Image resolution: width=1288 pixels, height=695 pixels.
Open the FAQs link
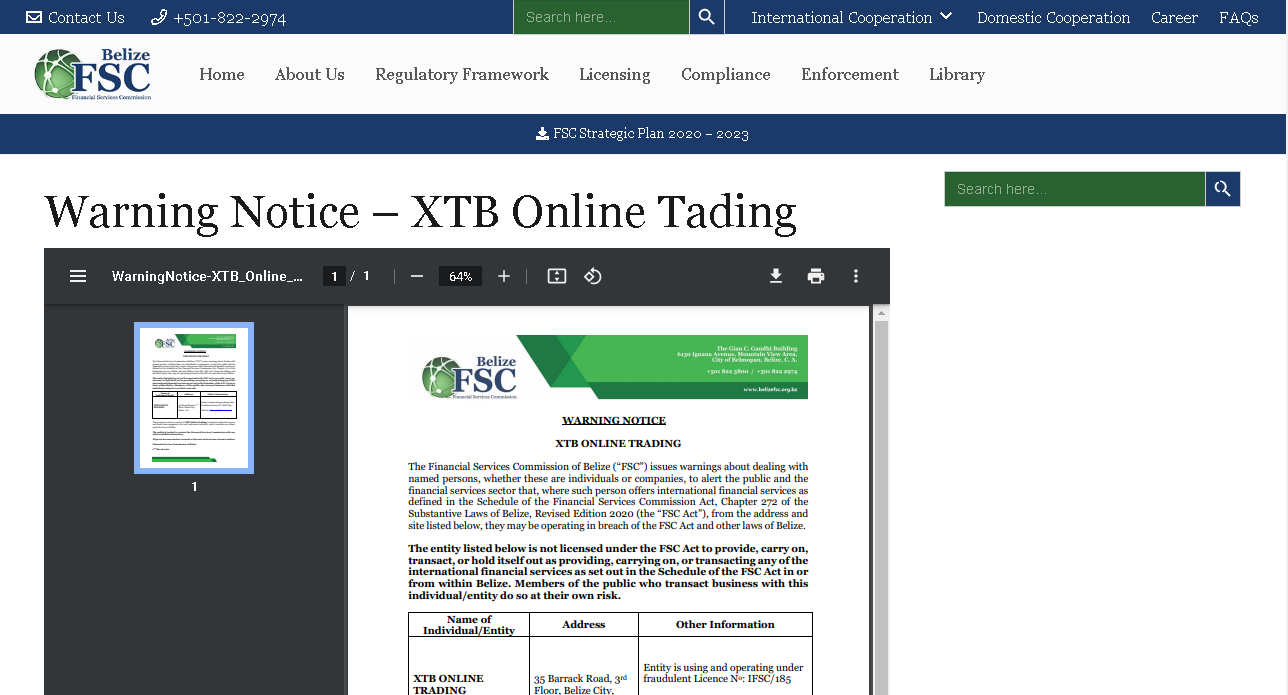coord(1238,17)
